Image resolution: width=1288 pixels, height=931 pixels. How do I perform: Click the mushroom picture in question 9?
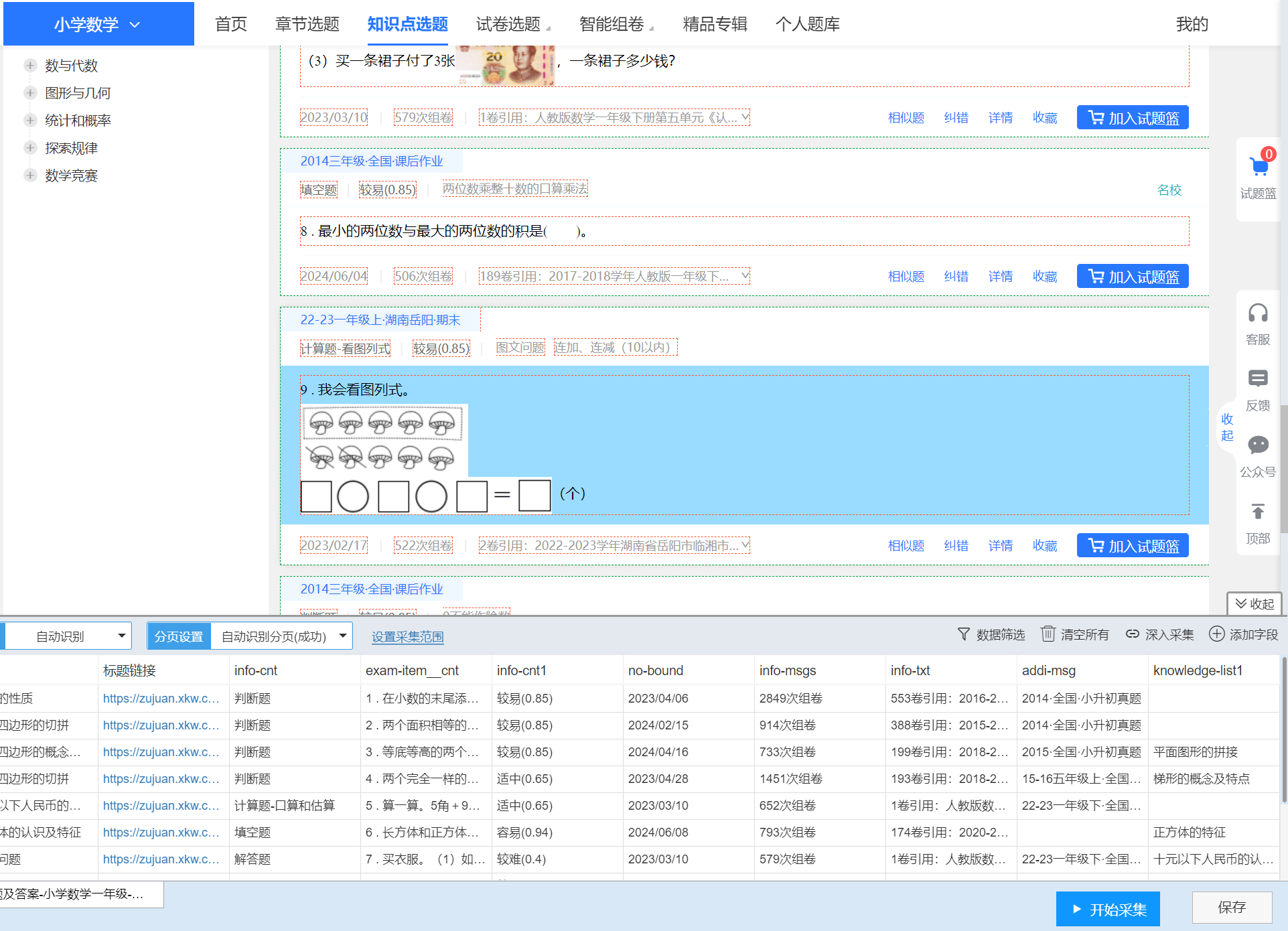pyautogui.click(x=382, y=440)
